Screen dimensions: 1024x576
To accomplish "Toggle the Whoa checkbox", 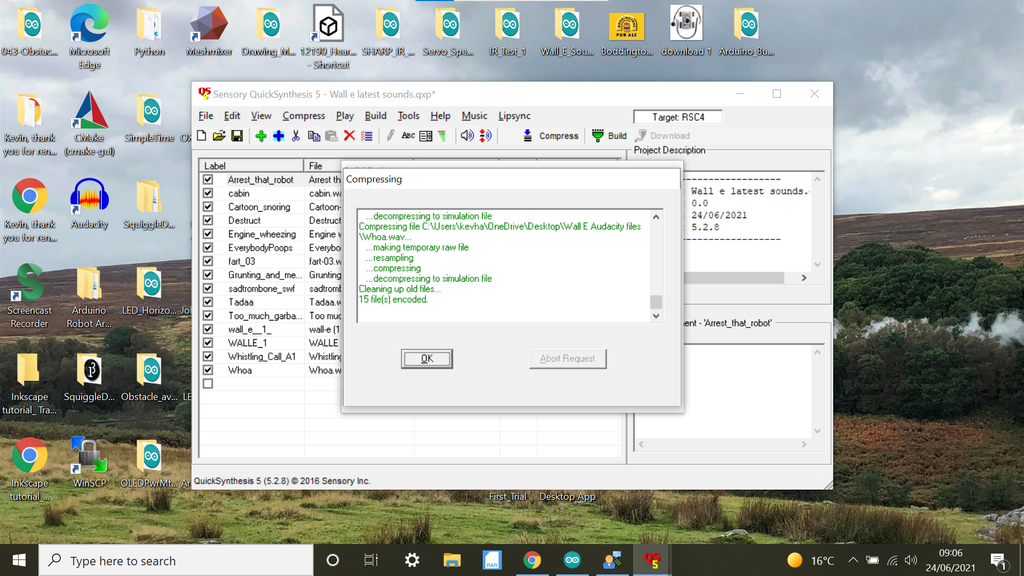I will point(208,370).
